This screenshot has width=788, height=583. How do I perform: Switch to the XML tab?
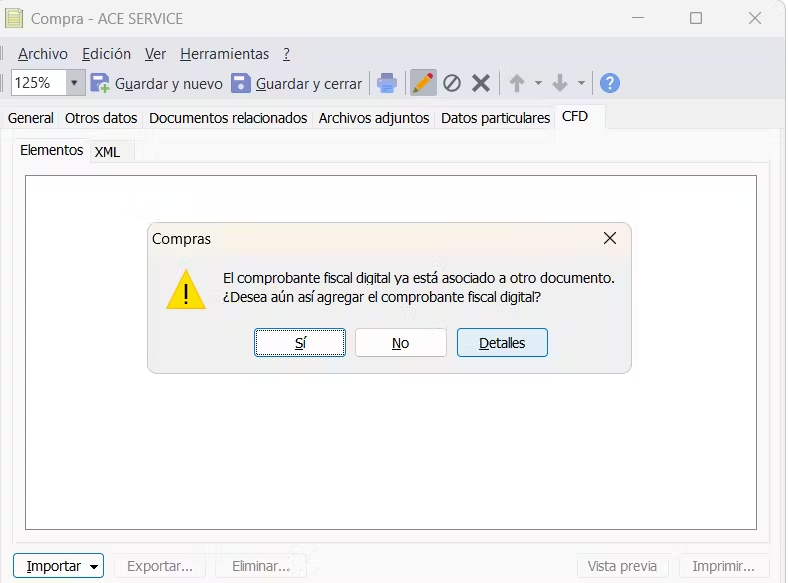click(x=107, y=152)
